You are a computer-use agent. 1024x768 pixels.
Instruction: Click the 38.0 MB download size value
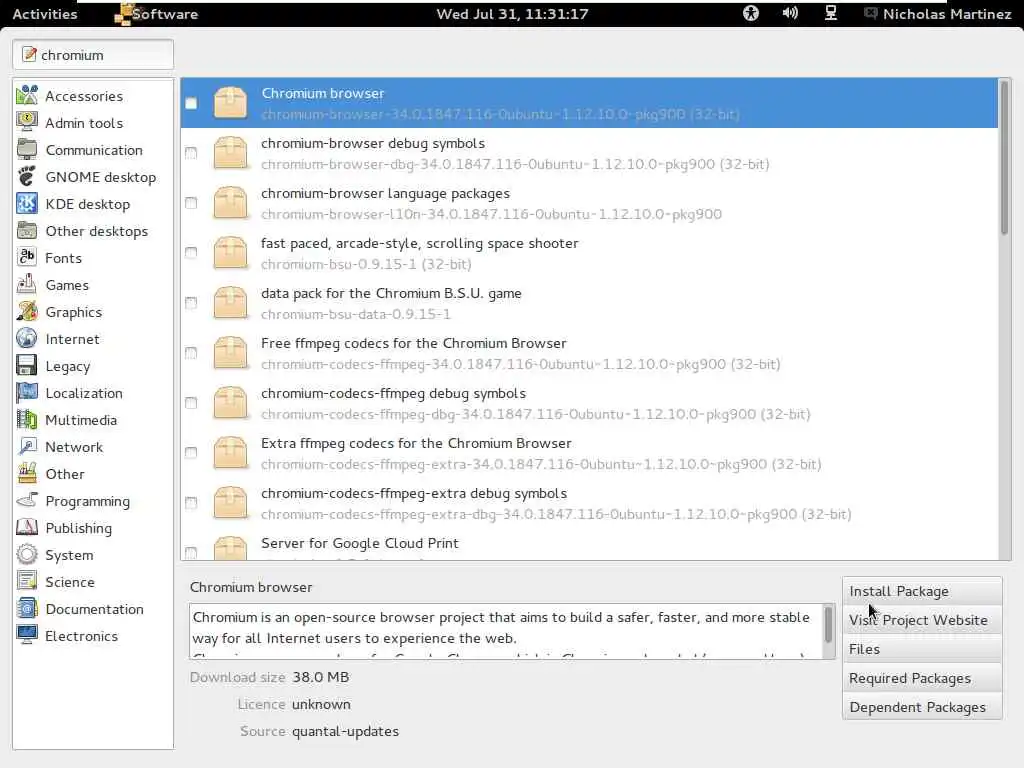(321, 677)
